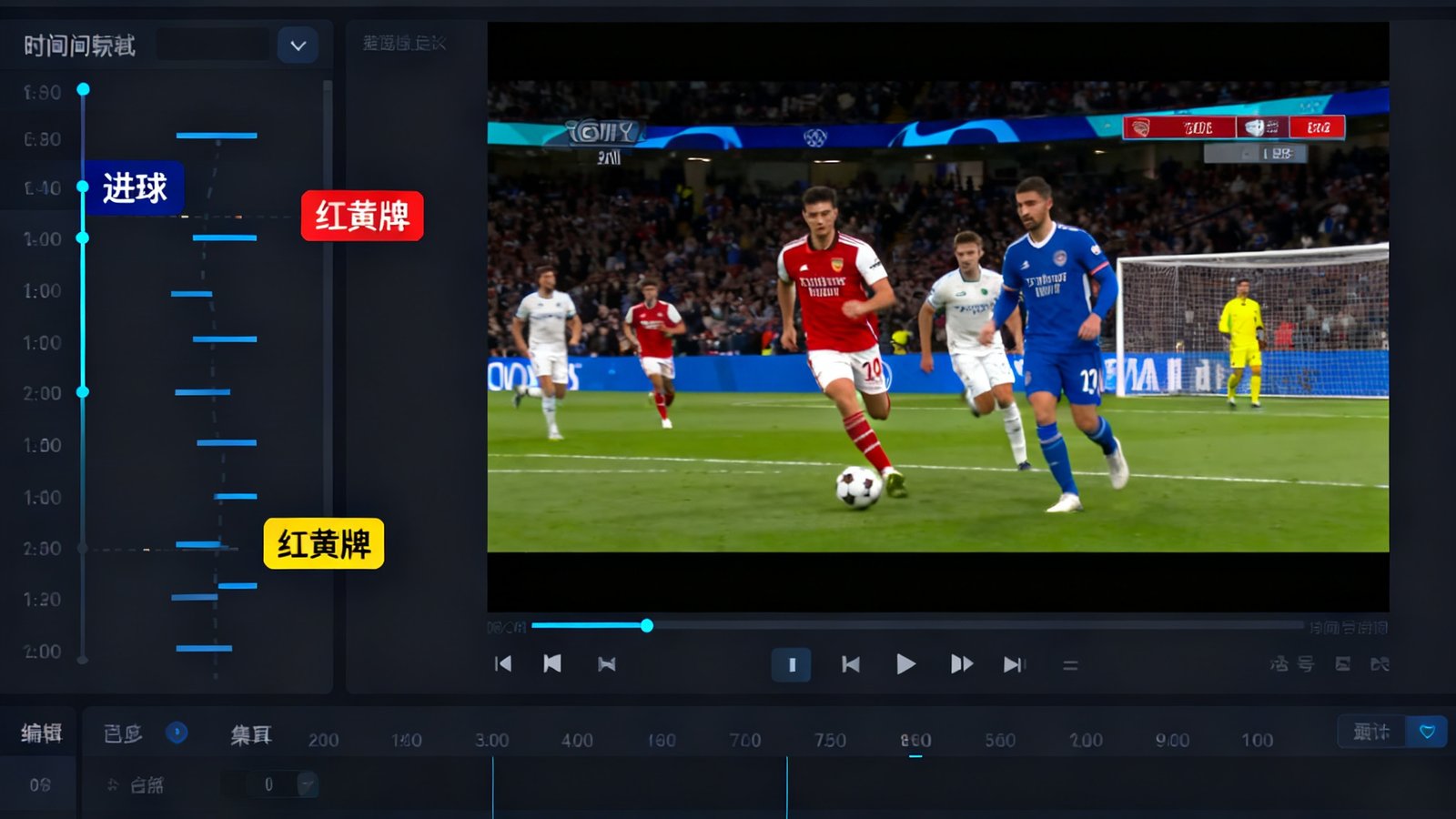Viewport: 1456px width, 819px height.
Task: Play the video
Action: coord(905,664)
